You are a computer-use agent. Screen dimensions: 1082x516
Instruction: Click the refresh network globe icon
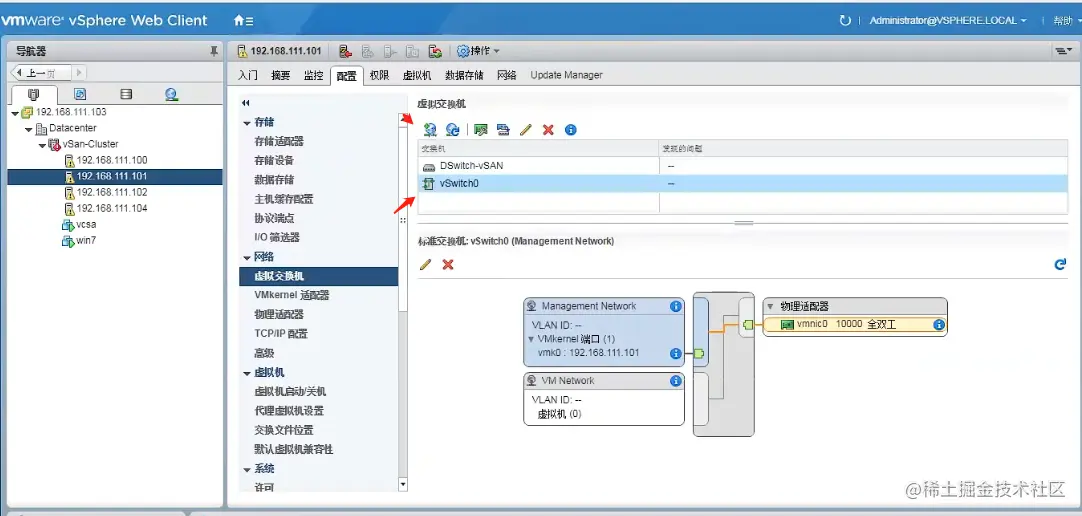tap(453, 130)
